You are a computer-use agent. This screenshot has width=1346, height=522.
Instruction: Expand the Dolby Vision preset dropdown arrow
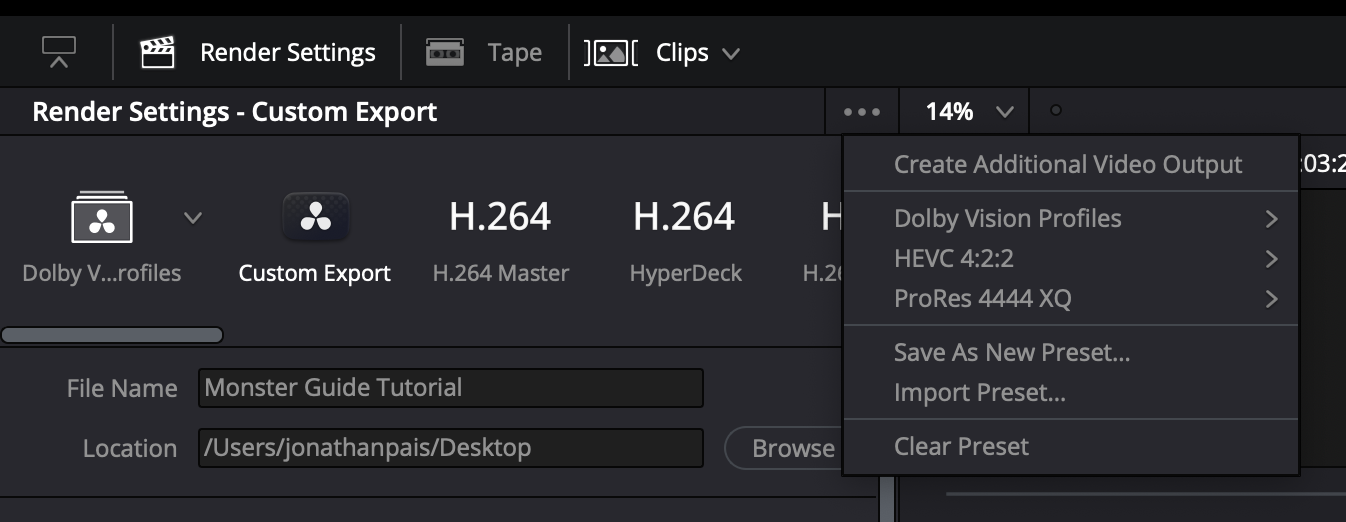point(193,217)
